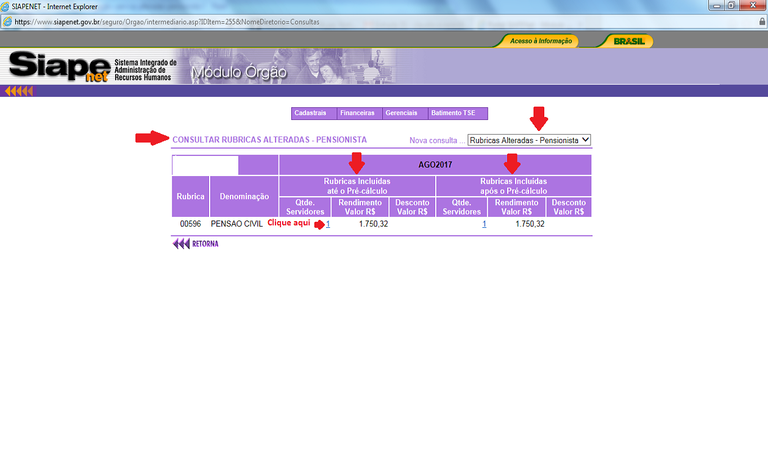Click the RETORNA link text
Image resolution: width=768 pixels, height=463 pixels.
205,243
